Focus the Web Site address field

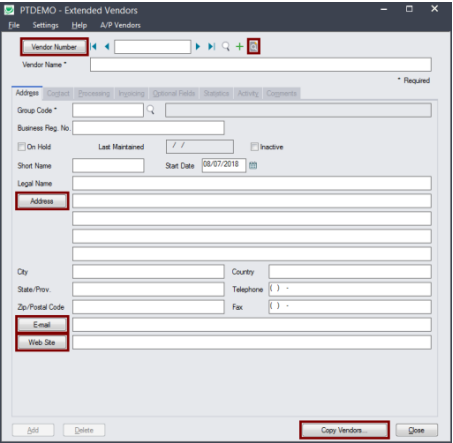point(252,342)
